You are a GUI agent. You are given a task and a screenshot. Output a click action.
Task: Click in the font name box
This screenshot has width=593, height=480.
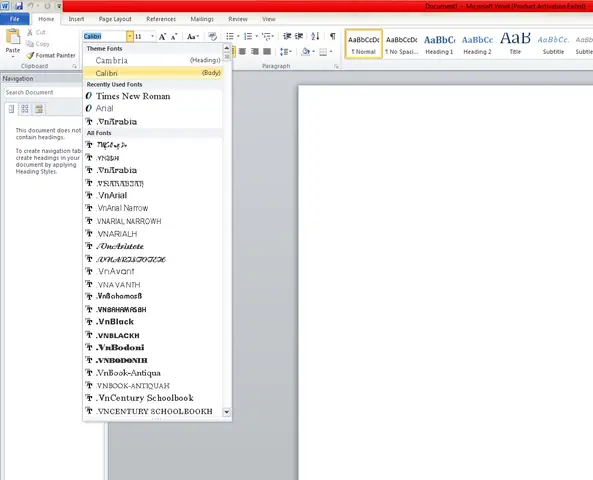coord(104,36)
